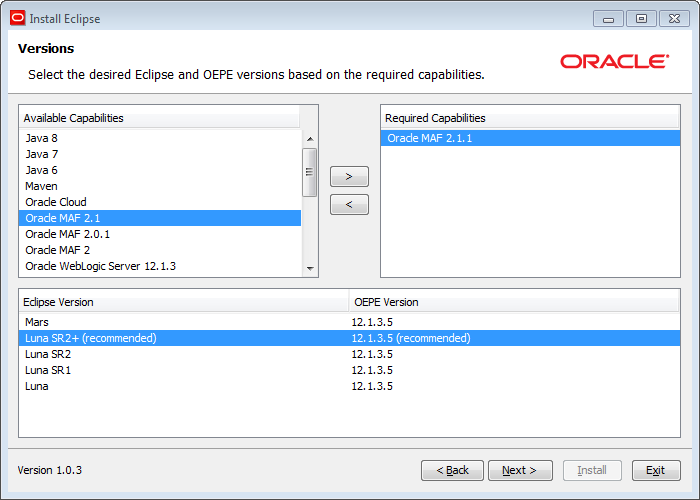Click the Oracle icon in the title bar
The image size is (700, 500).
coord(18,18)
